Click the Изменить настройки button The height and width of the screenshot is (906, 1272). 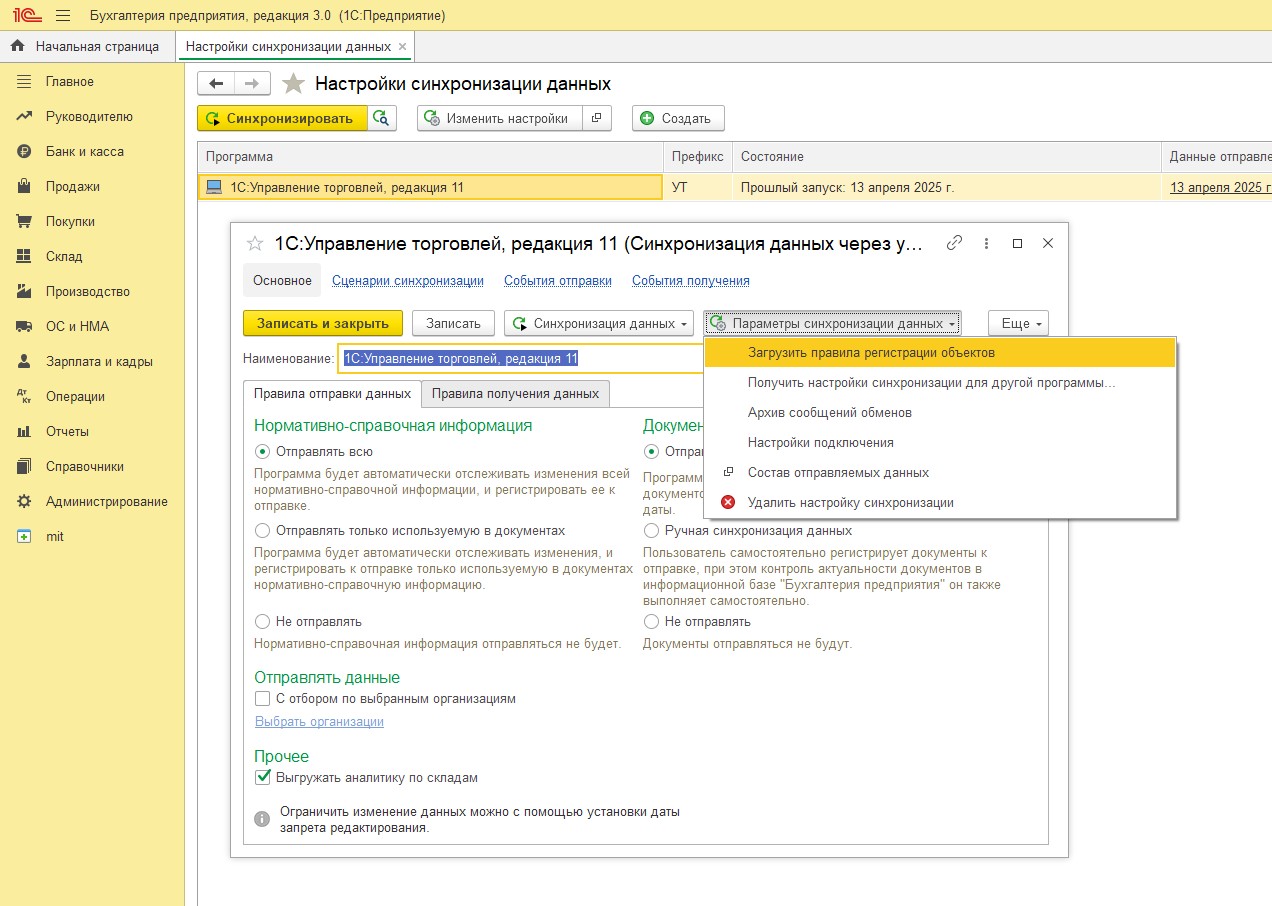click(x=499, y=118)
